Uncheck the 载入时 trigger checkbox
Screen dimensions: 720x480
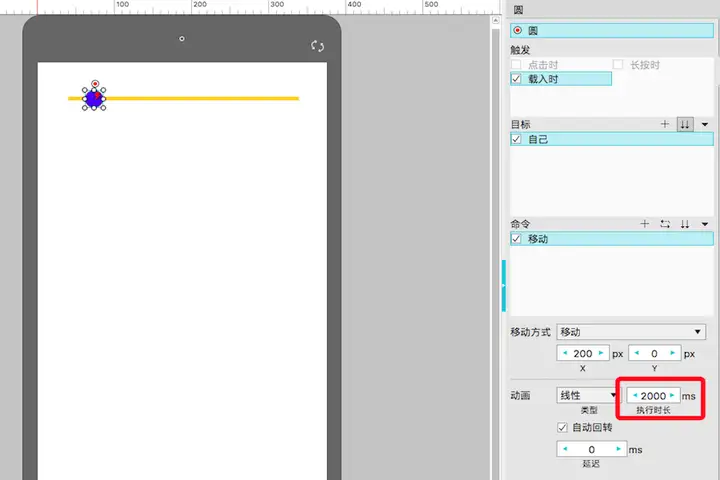[516, 79]
